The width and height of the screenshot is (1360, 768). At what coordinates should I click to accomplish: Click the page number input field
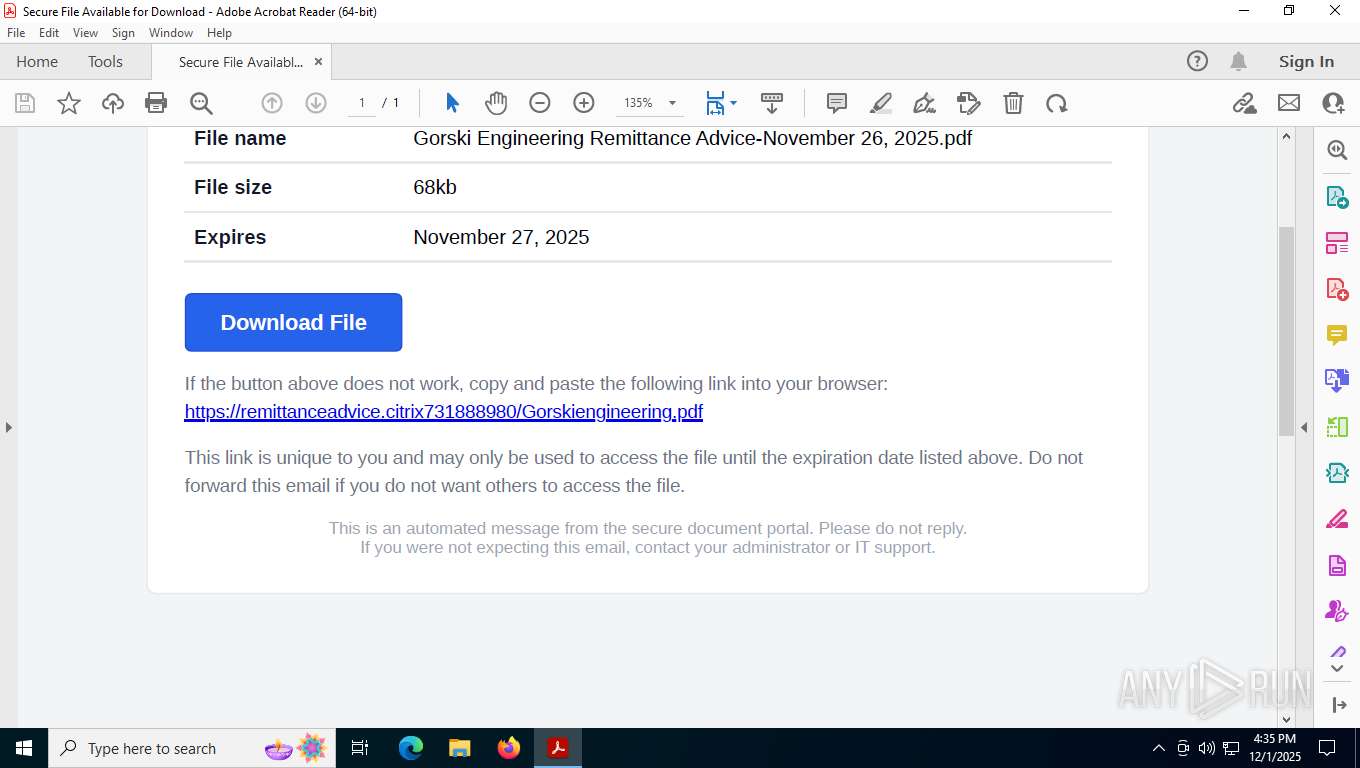362,103
